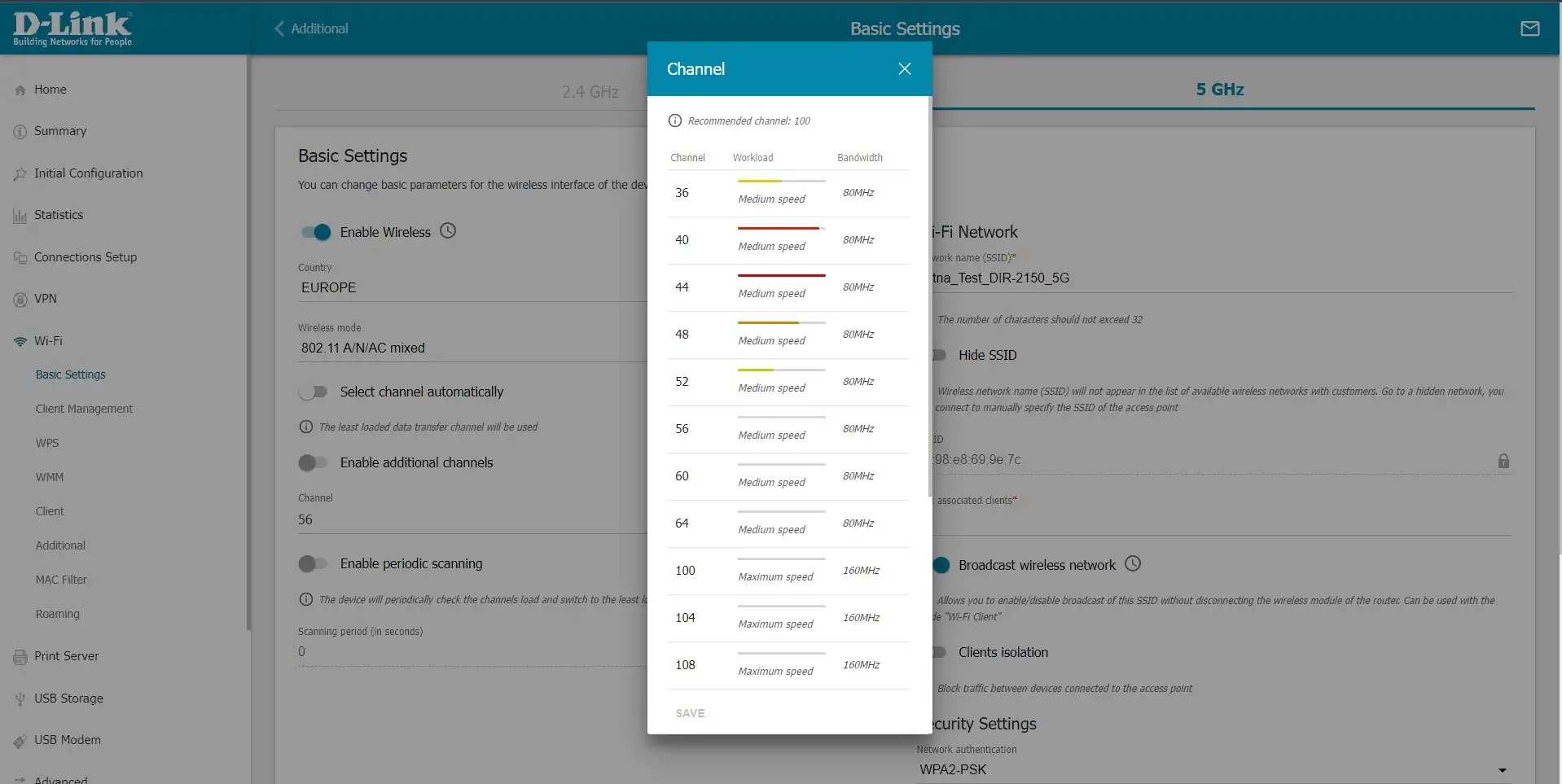Go back to Additional page link
Image resolution: width=1562 pixels, height=784 pixels.
[311, 28]
